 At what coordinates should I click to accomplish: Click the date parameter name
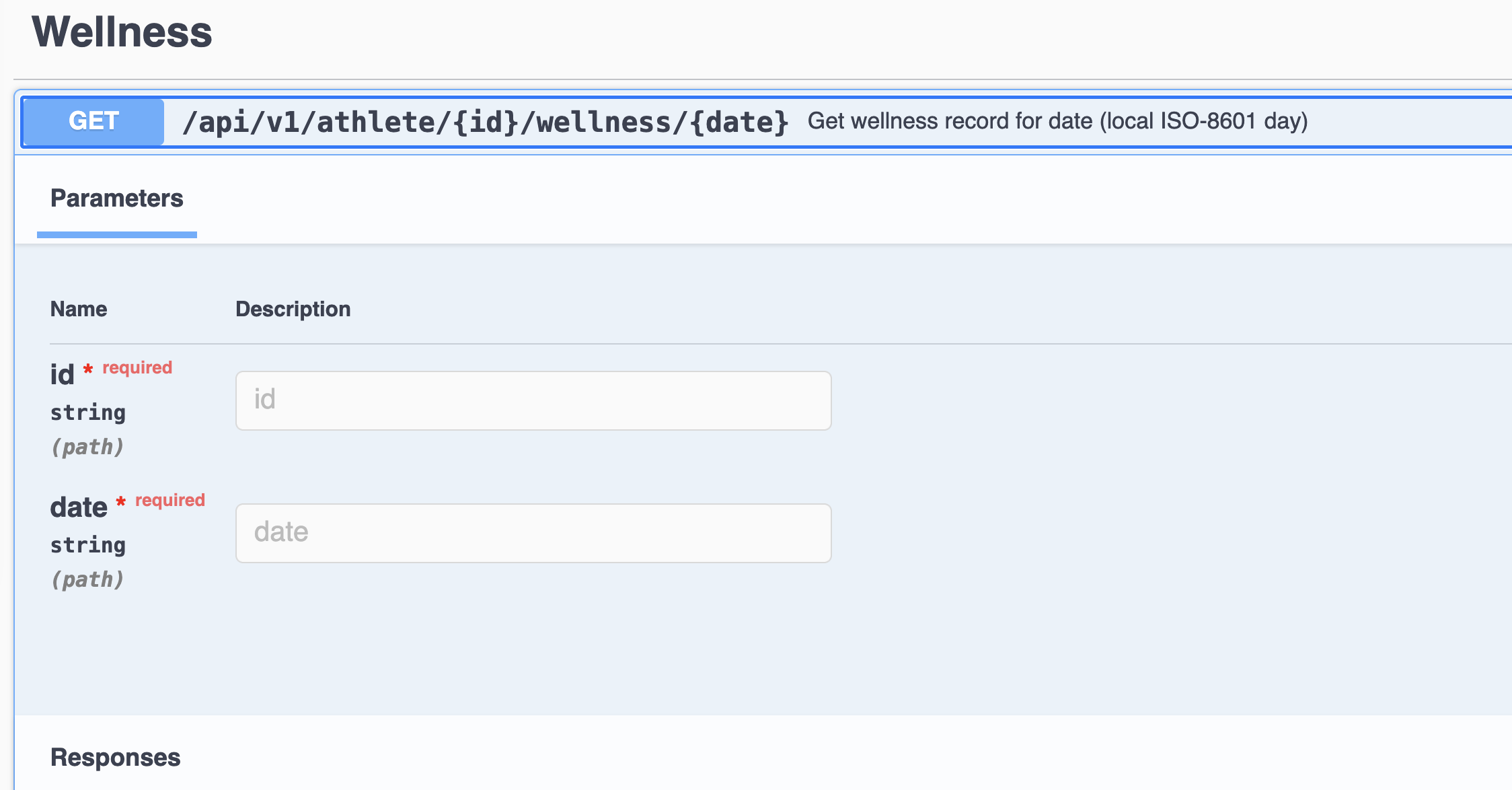[x=79, y=507]
